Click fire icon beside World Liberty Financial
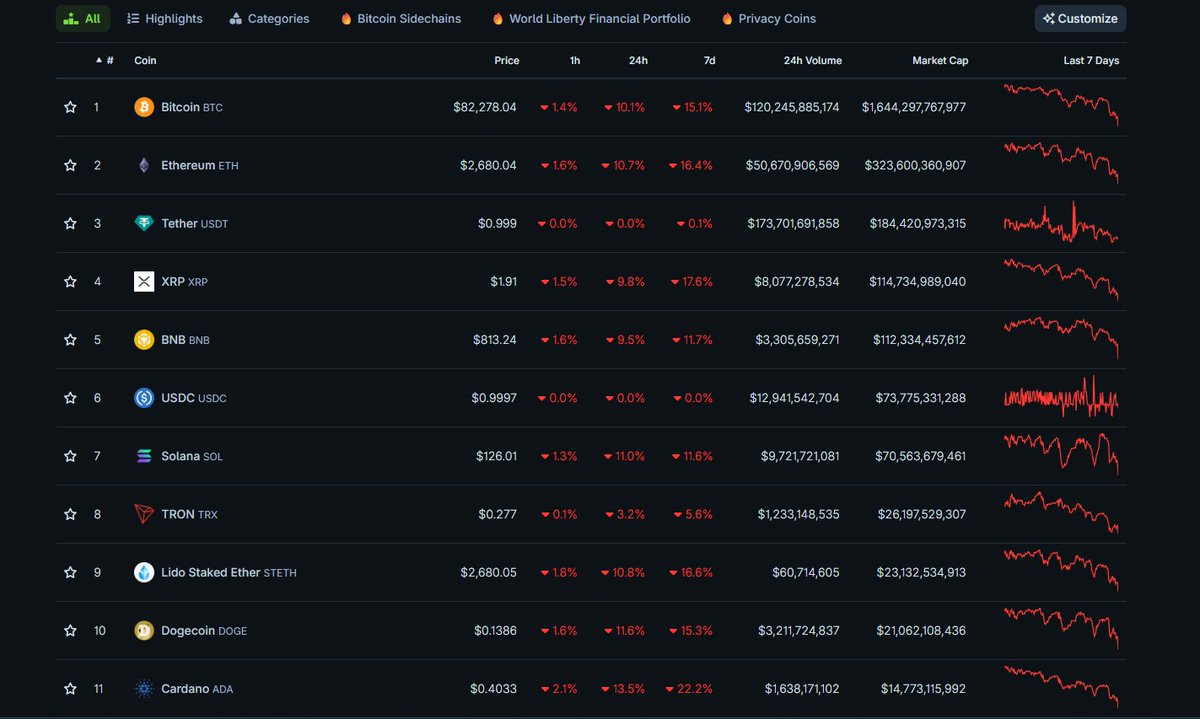 pyautogui.click(x=498, y=18)
